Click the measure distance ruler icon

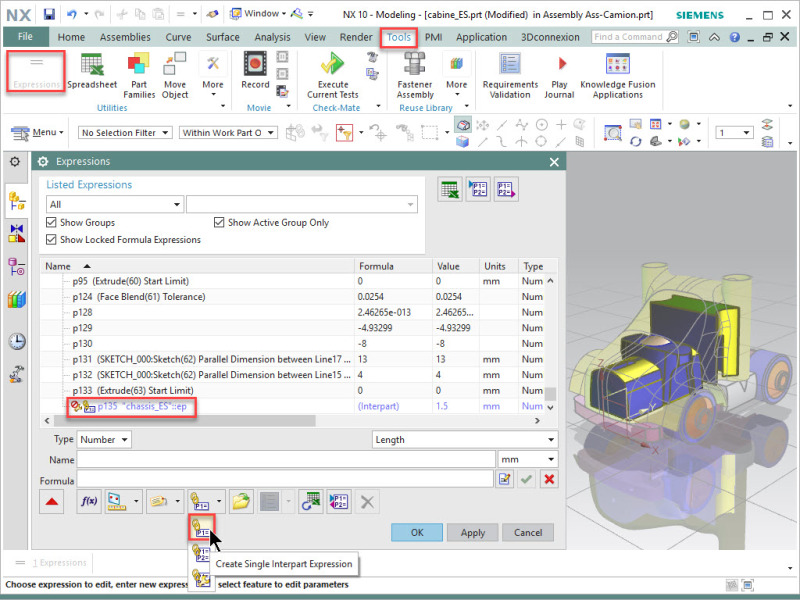click(116, 502)
